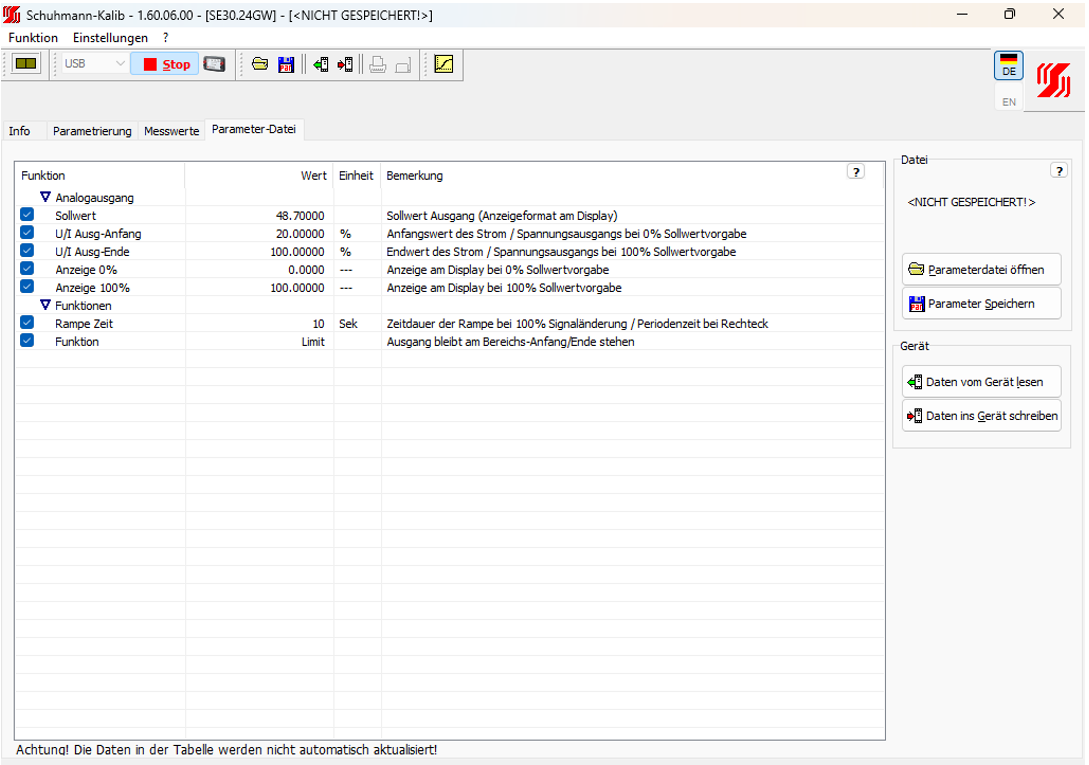Click the Schuhmann-Kalib title bar app icon

tap(11, 15)
